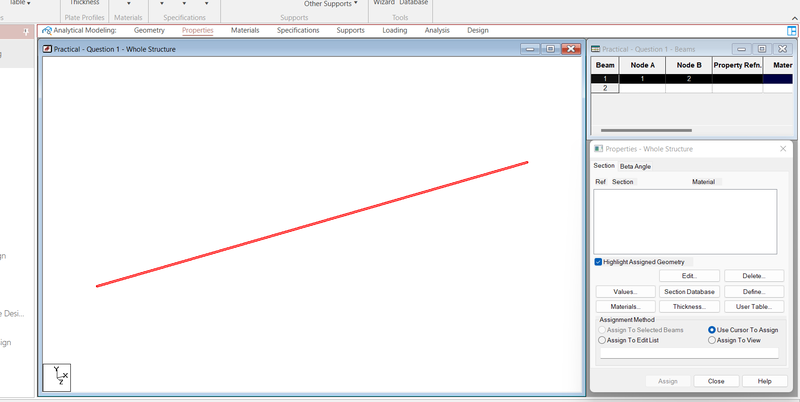
Task: Select the Properties workflow tab
Action: [197, 30]
